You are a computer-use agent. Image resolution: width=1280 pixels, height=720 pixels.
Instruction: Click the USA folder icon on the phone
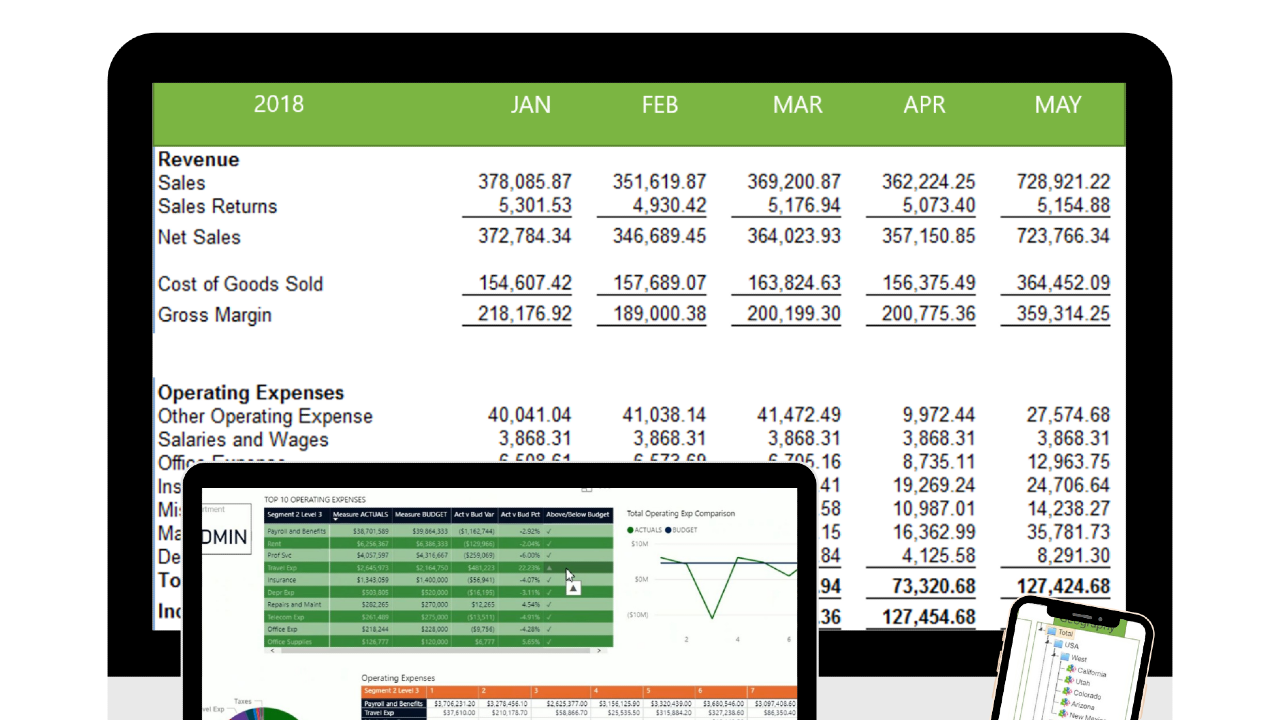pos(1059,644)
